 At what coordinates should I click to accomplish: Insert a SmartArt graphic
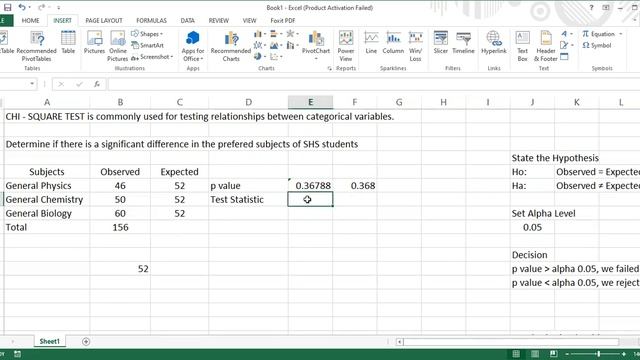pos(148,45)
